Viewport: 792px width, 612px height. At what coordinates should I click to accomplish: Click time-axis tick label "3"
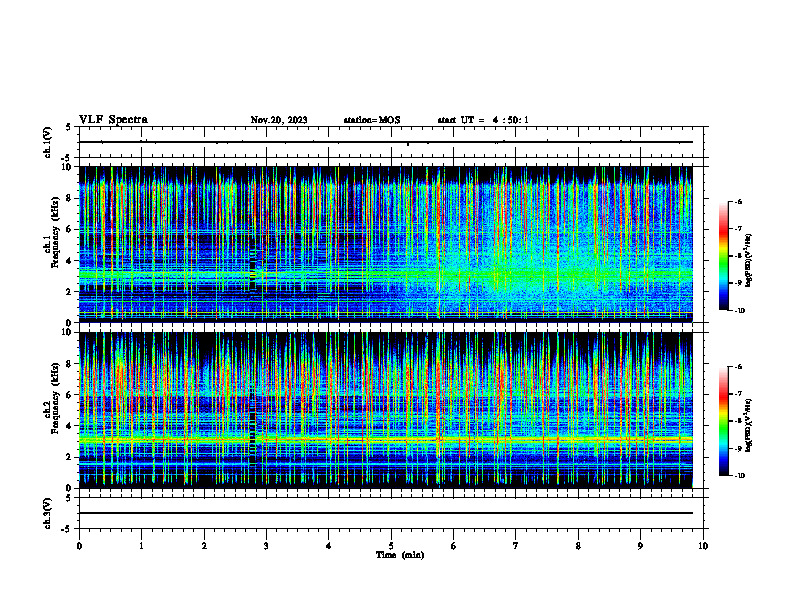(x=266, y=546)
